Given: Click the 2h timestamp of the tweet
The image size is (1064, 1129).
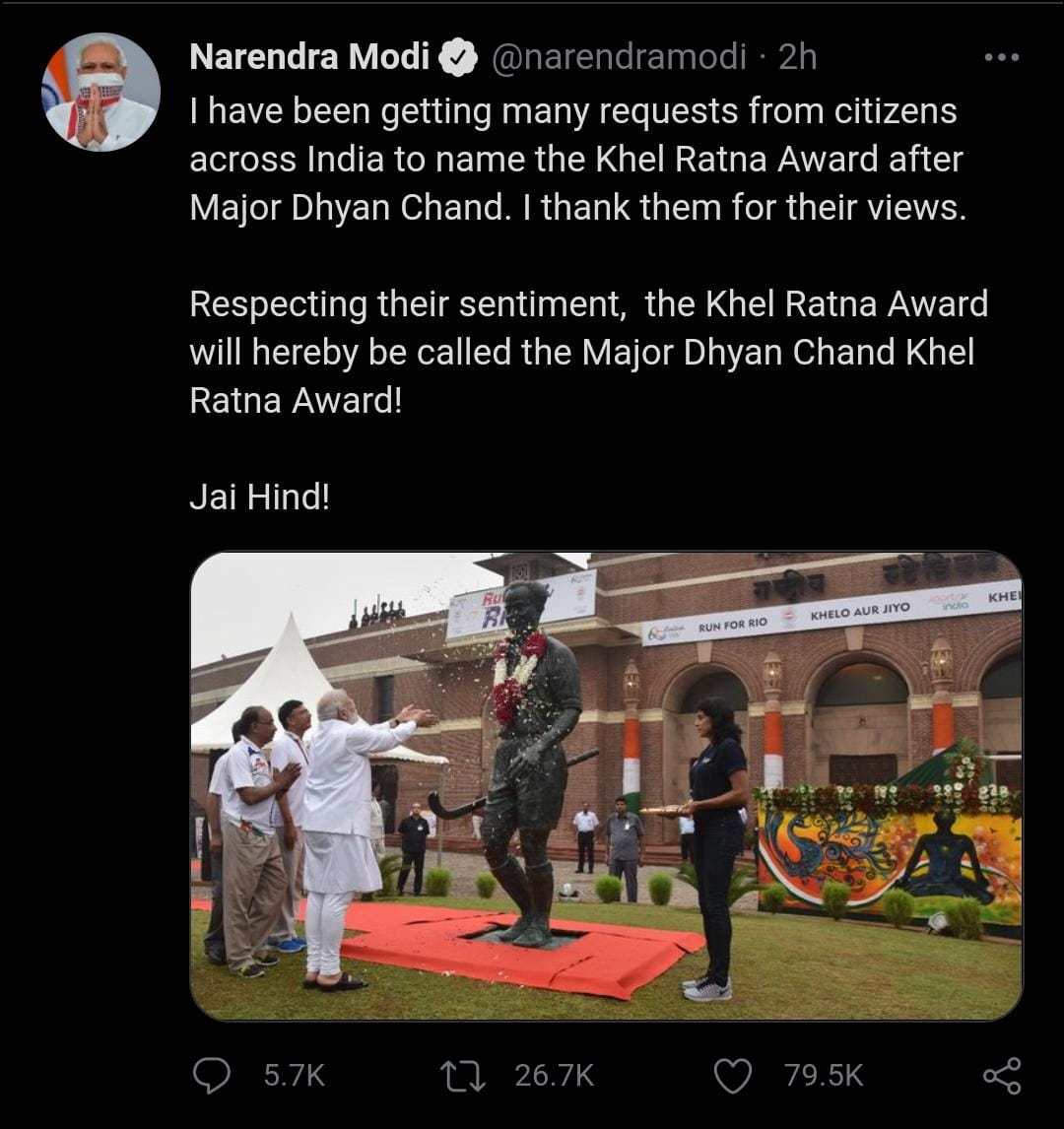Looking at the screenshot, I should [x=797, y=57].
